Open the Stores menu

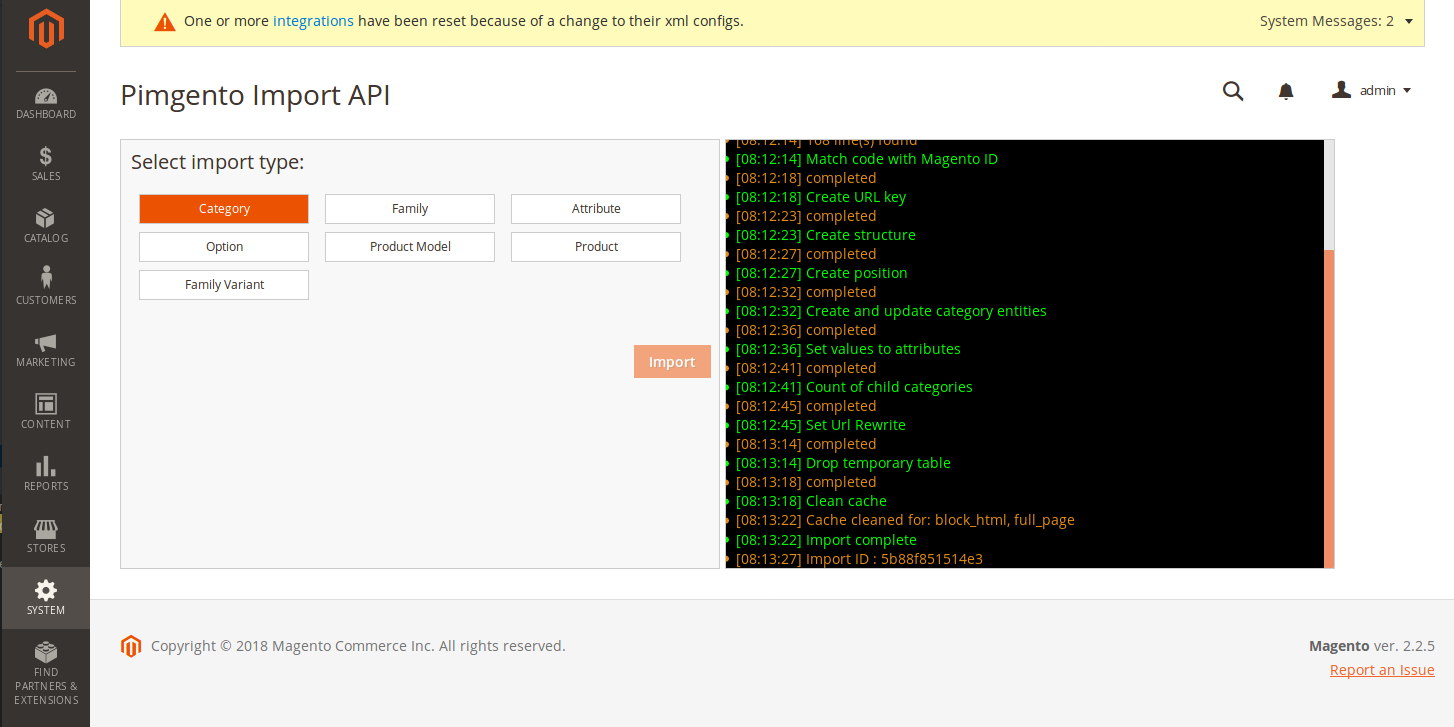[x=45, y=537]
